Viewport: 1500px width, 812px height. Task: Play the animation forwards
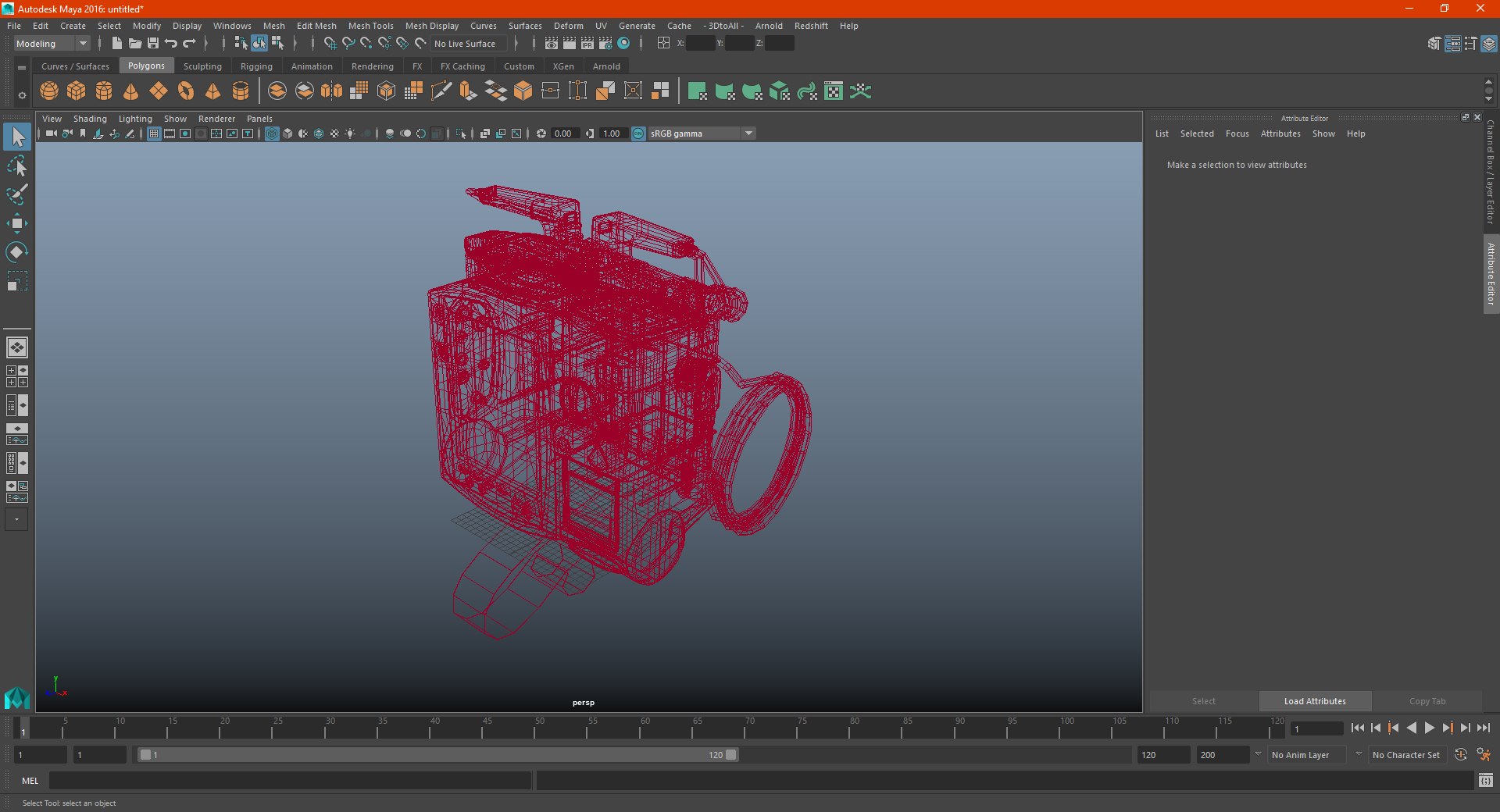point(1429,728)
